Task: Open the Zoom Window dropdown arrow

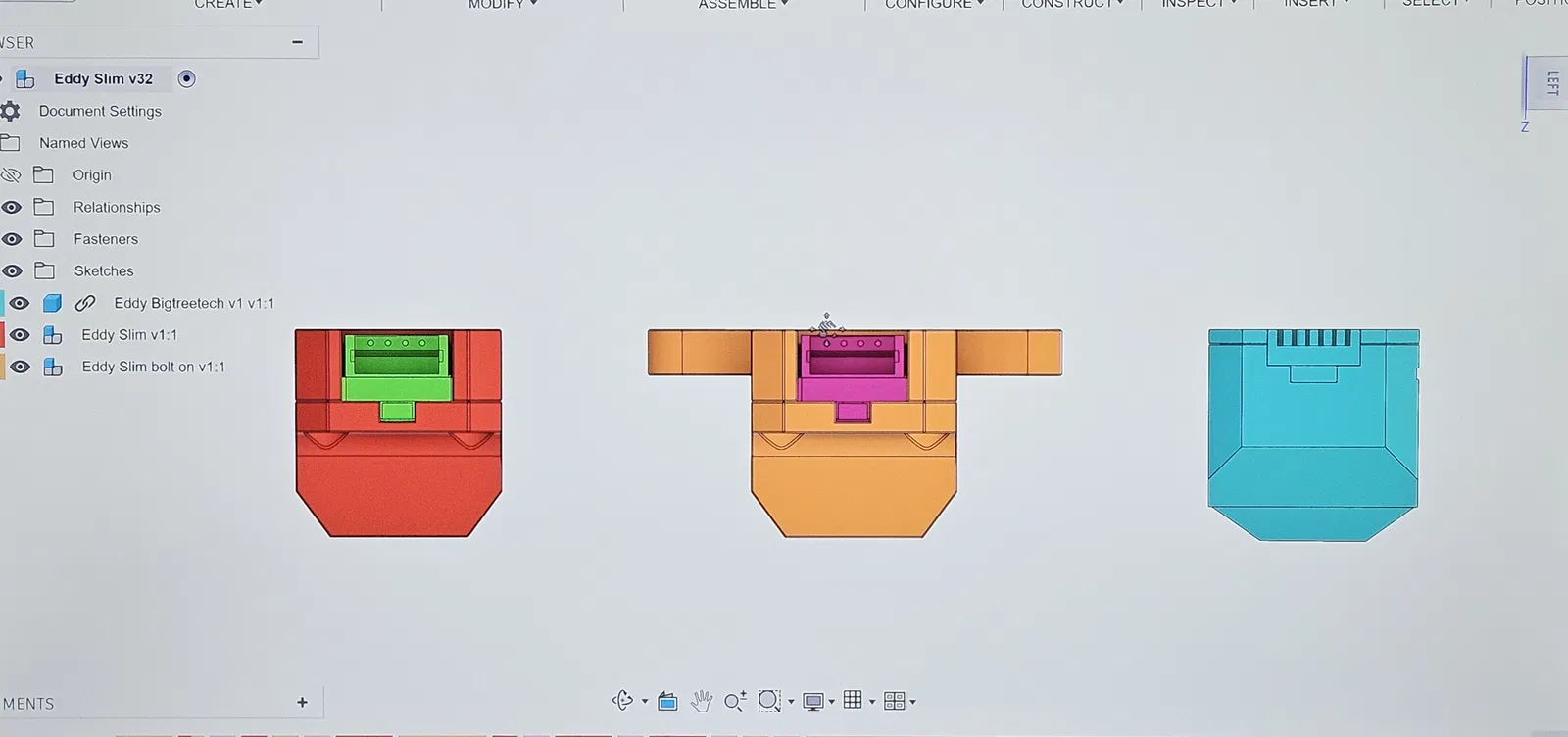Action: [791, 702]
